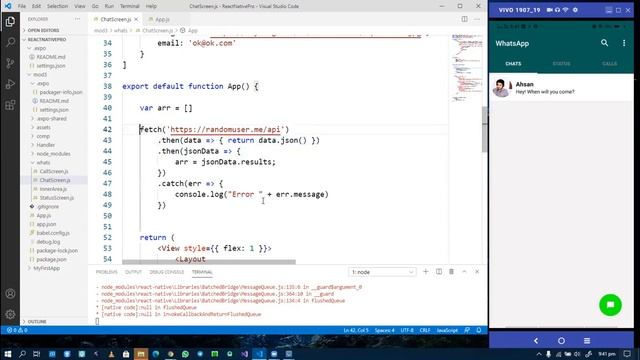Open the Accounts icon in activity bar

click(10, 293)
